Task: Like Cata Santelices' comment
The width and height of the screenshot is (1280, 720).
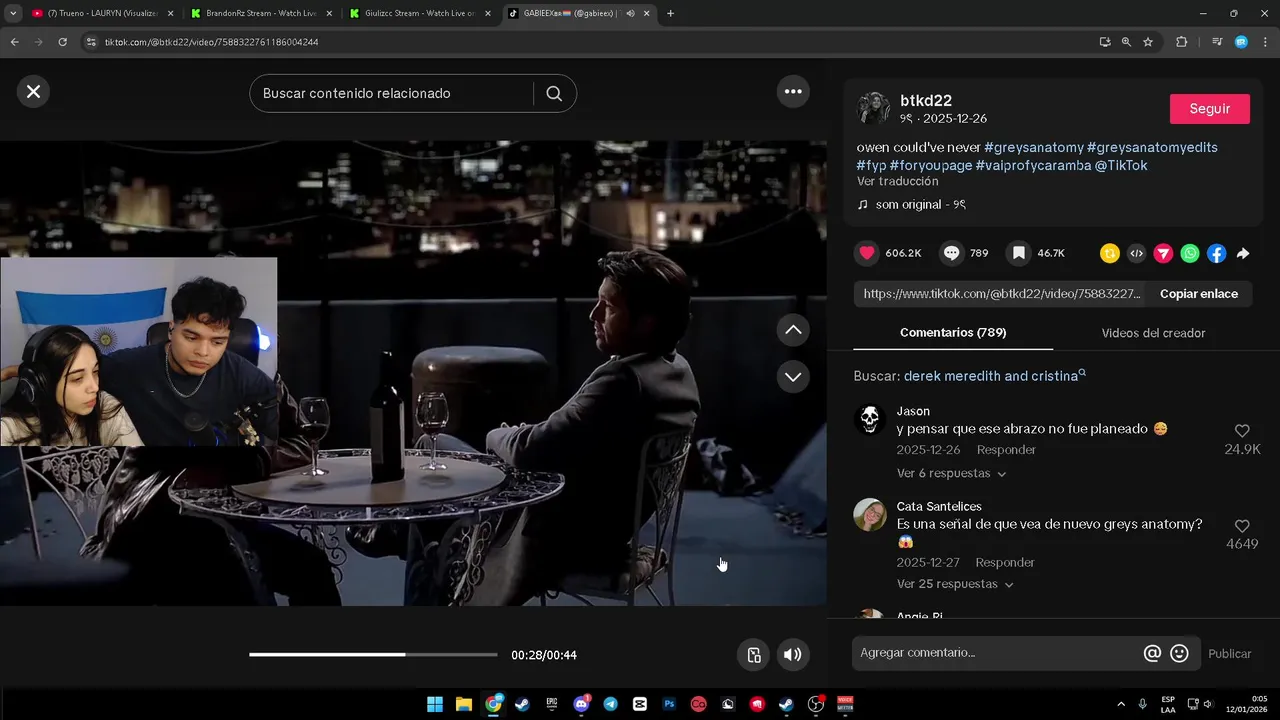Action: pos(1242,526)
